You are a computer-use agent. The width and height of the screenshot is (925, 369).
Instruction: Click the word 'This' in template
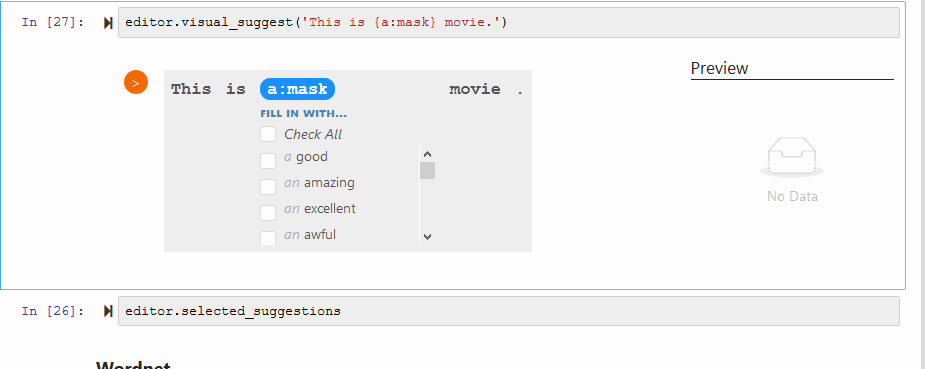coord(191,89)
